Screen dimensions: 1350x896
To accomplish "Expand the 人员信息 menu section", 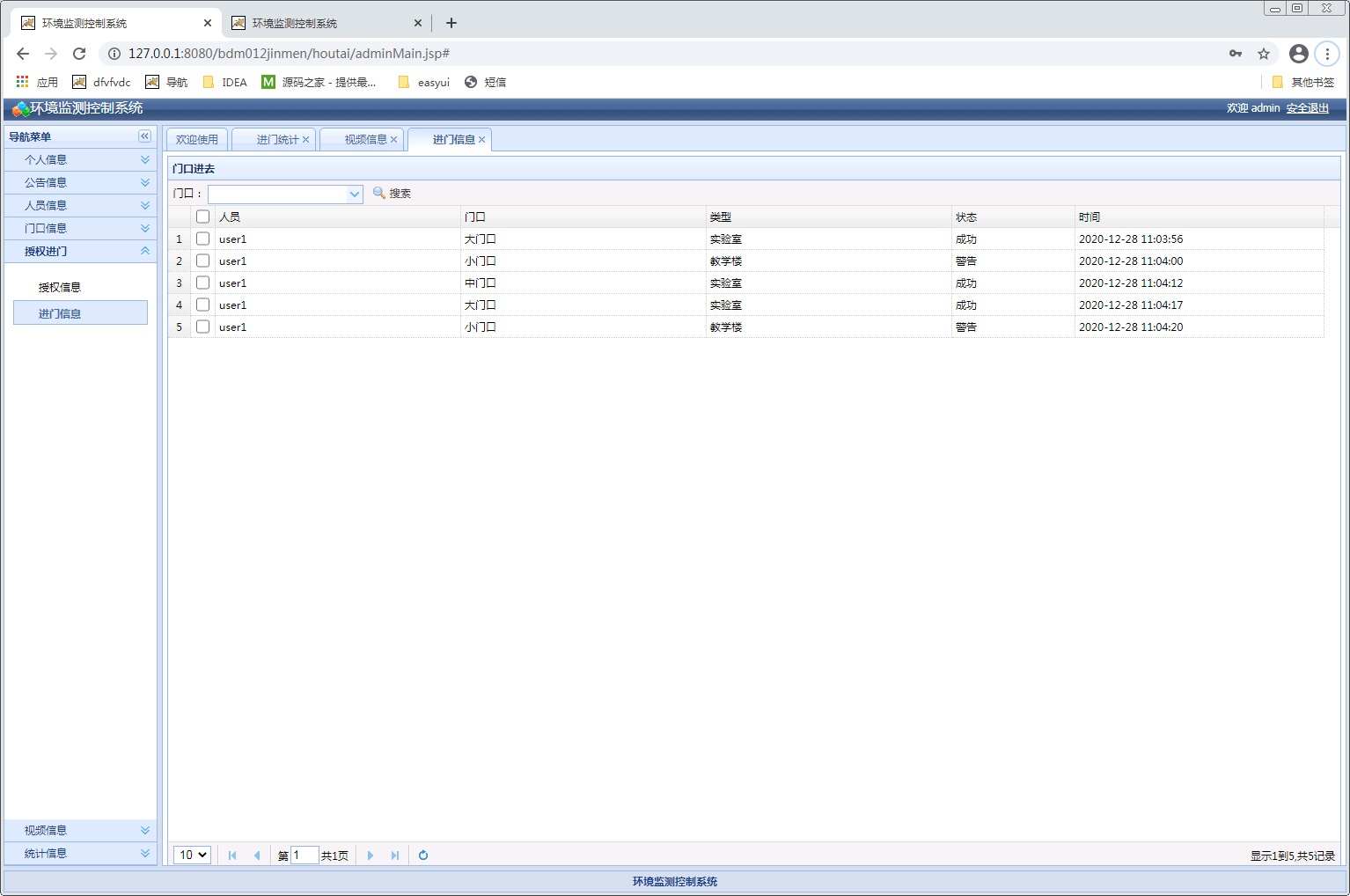I will (80, 205).
